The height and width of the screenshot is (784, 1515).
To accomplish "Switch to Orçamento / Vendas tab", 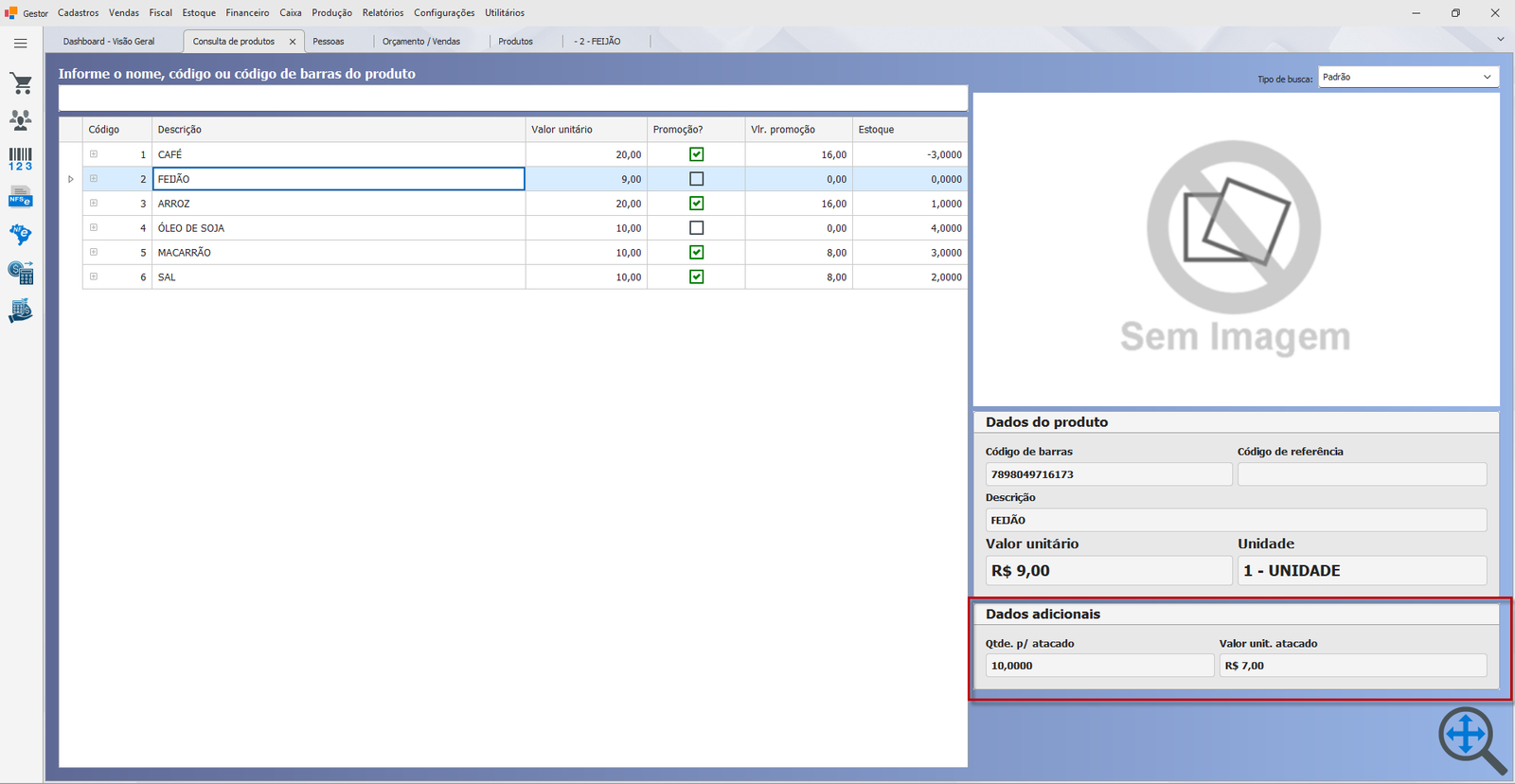I will tap(421, 42).
